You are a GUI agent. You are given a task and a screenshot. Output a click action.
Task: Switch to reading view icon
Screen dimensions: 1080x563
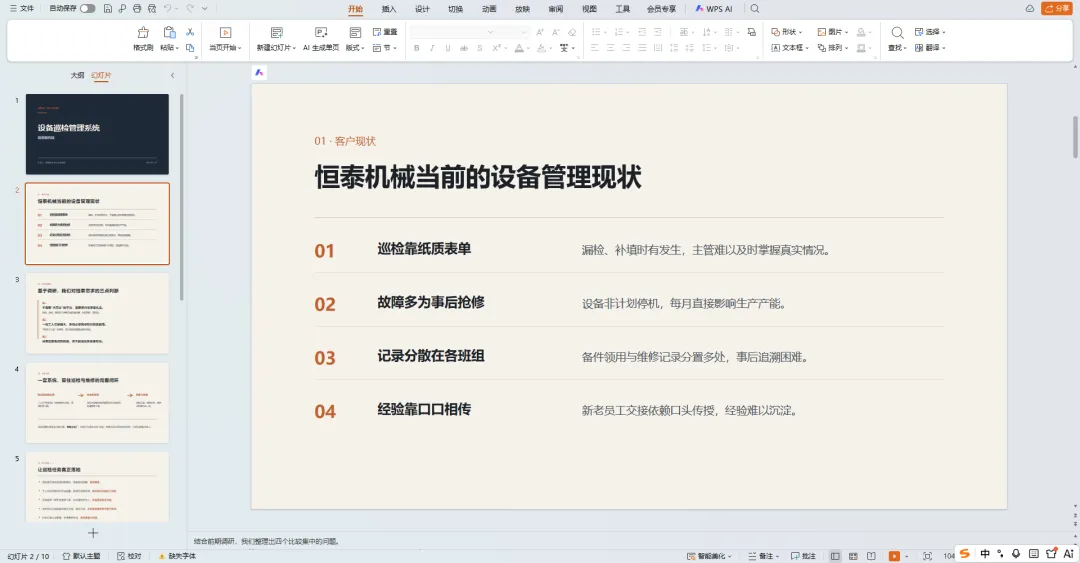[871, 556]
